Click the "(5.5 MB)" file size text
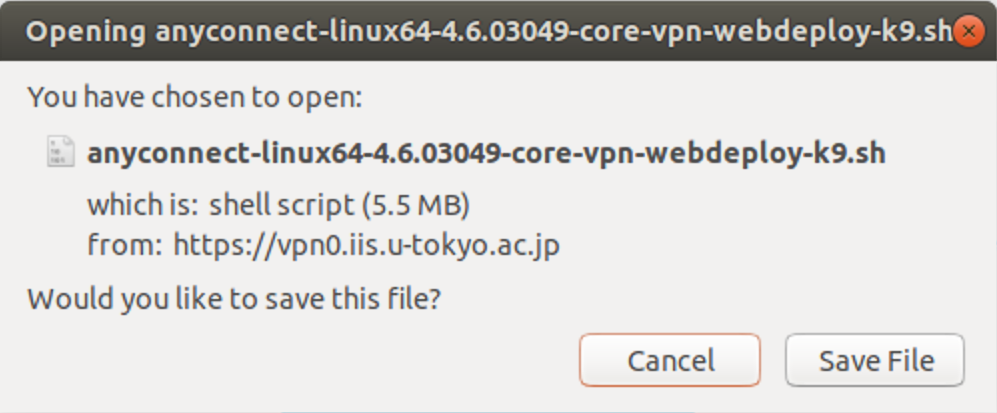 tap(416, 205)
